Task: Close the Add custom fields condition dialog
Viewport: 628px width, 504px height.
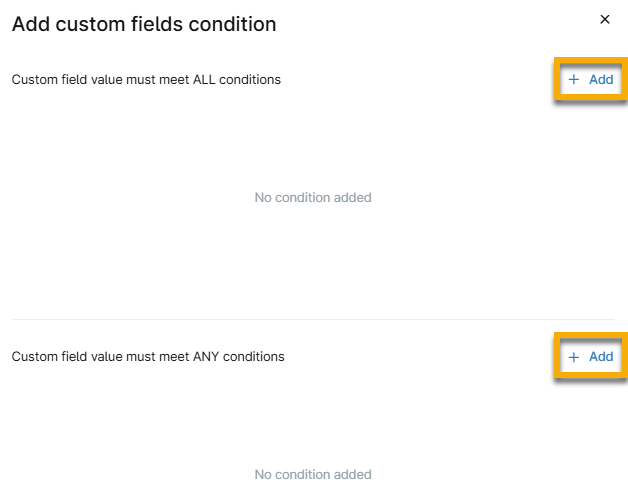Action: click(x=604, y=19)
